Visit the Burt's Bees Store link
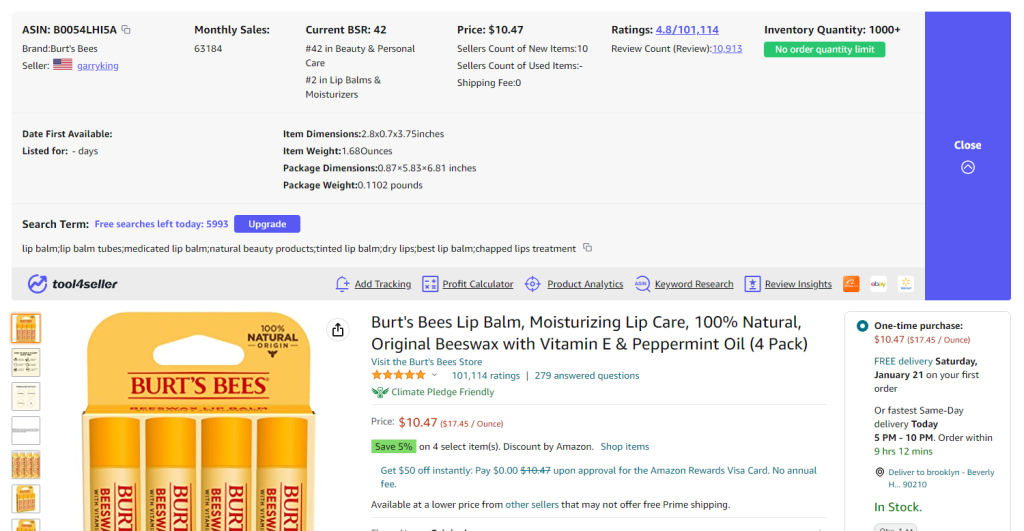1024x531 pixels. [x=426, y=362]
